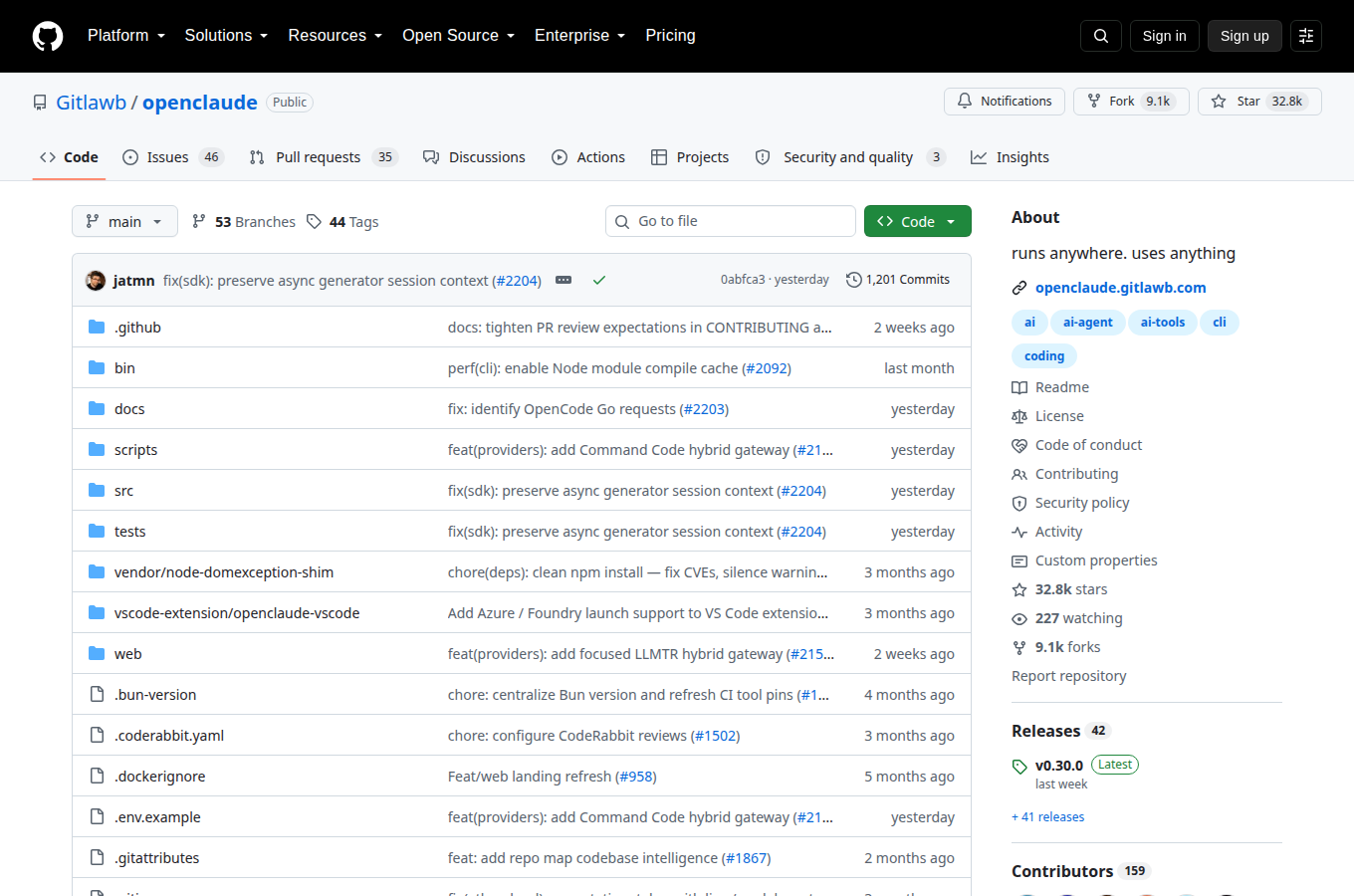Screen dimensions: 1354x896
Task: Switch to the Pull requests tab
Action: tap(324, 157)
